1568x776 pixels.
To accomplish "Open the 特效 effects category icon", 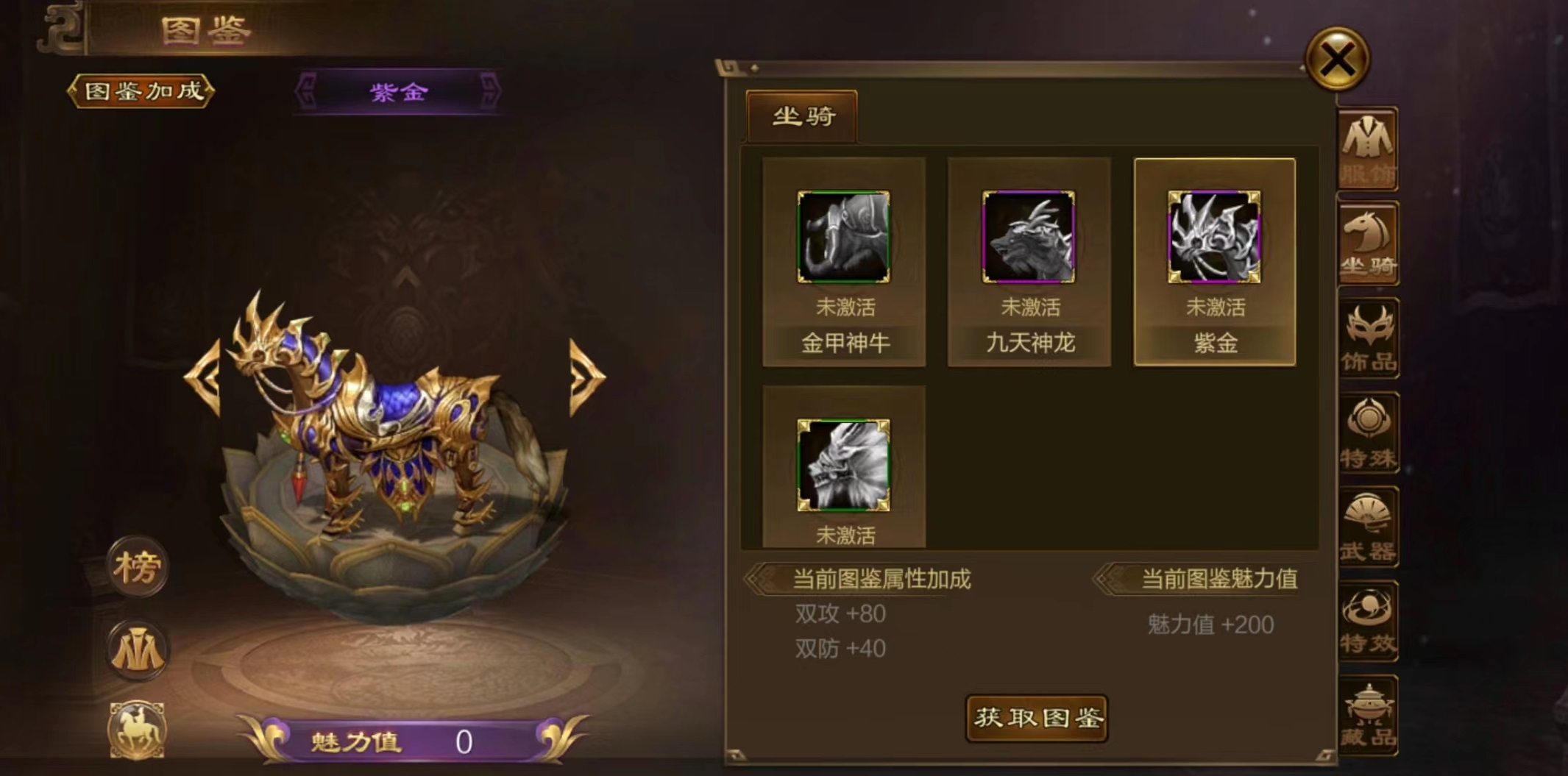I will coord(1368,621).
